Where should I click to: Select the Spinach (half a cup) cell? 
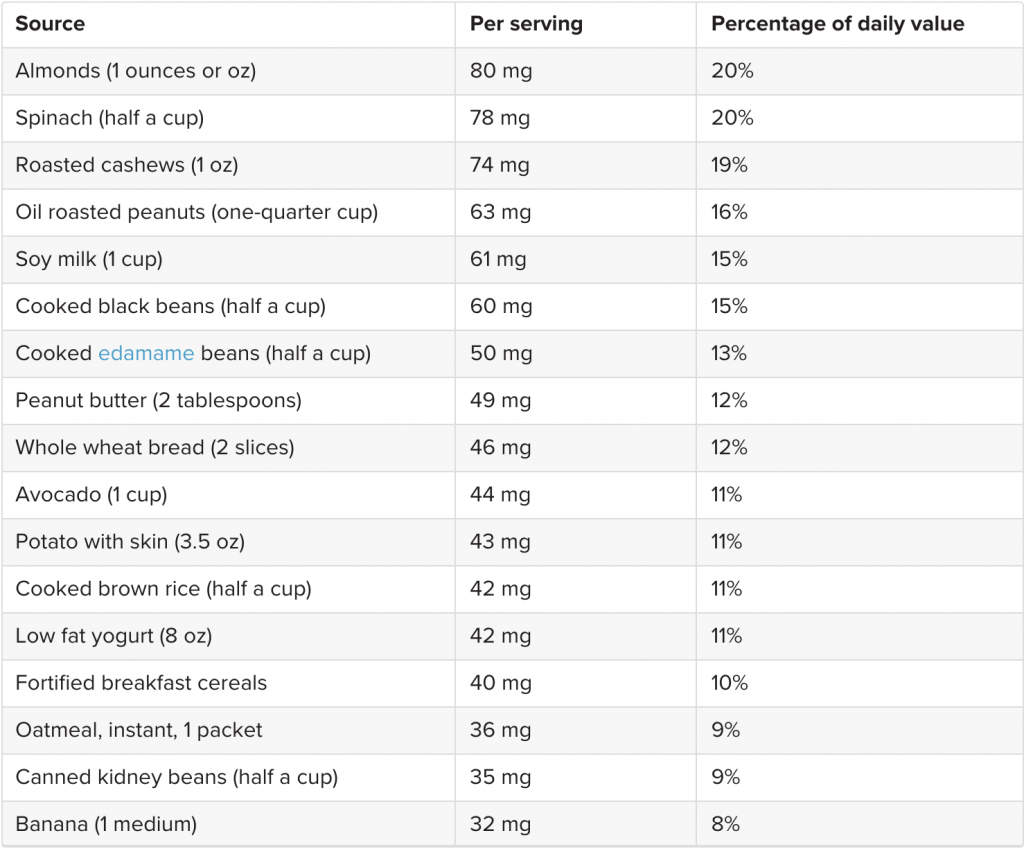pos(109,118)
